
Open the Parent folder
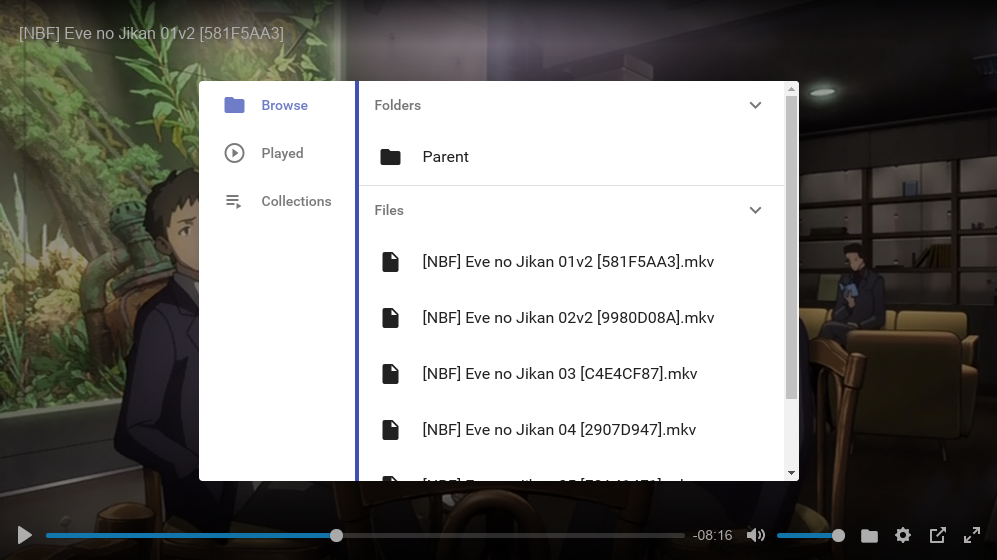pyautogui.click(x=572, y=157)
